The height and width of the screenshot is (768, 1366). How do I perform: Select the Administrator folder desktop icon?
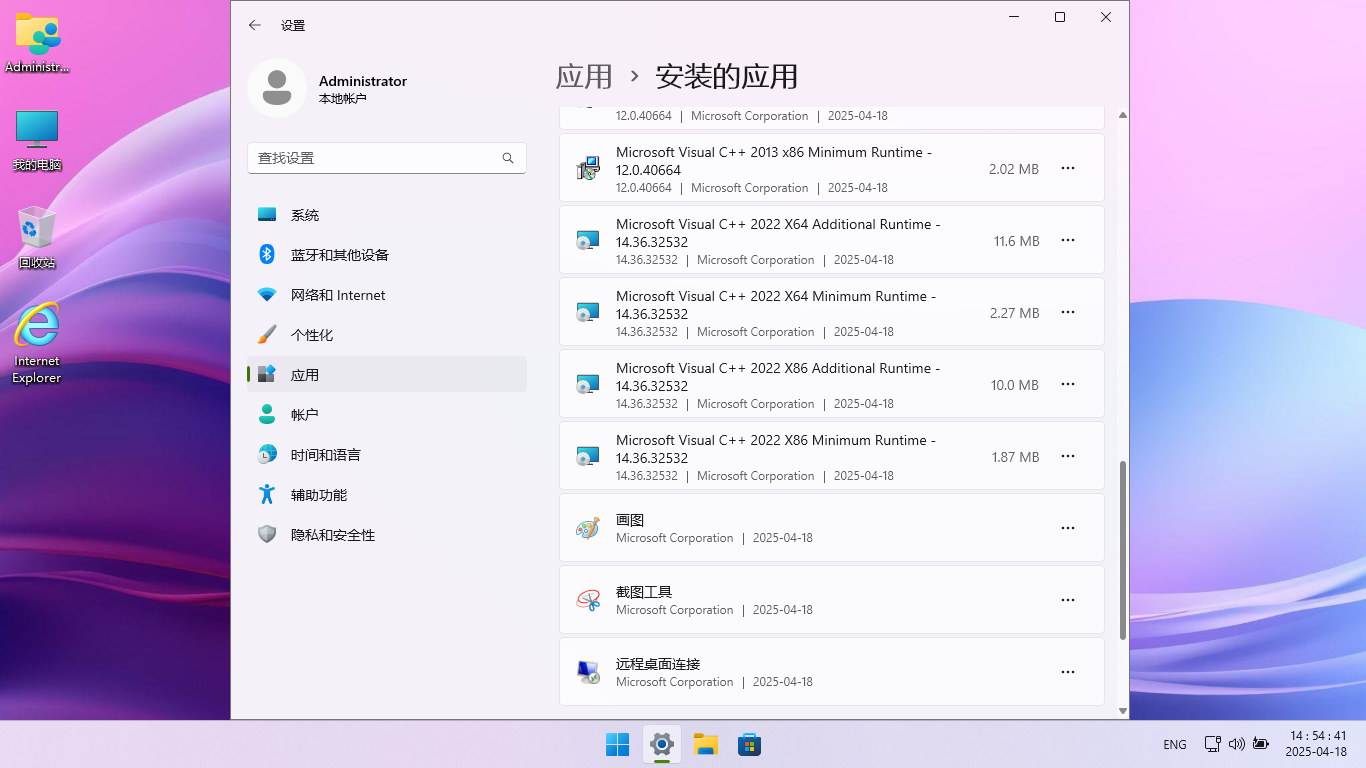(x=37, y=43)
